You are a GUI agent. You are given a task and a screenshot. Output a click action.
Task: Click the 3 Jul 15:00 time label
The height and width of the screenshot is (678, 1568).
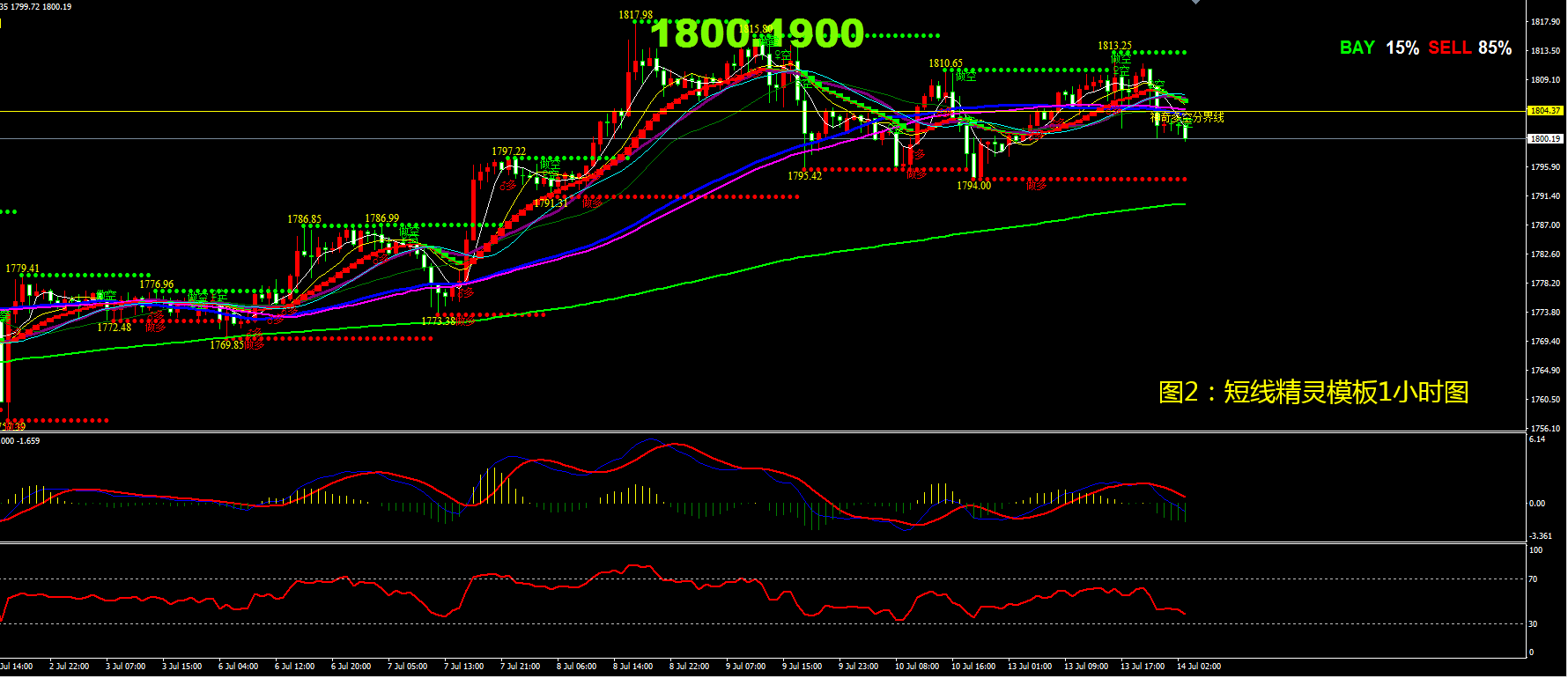tap(181, 667)
